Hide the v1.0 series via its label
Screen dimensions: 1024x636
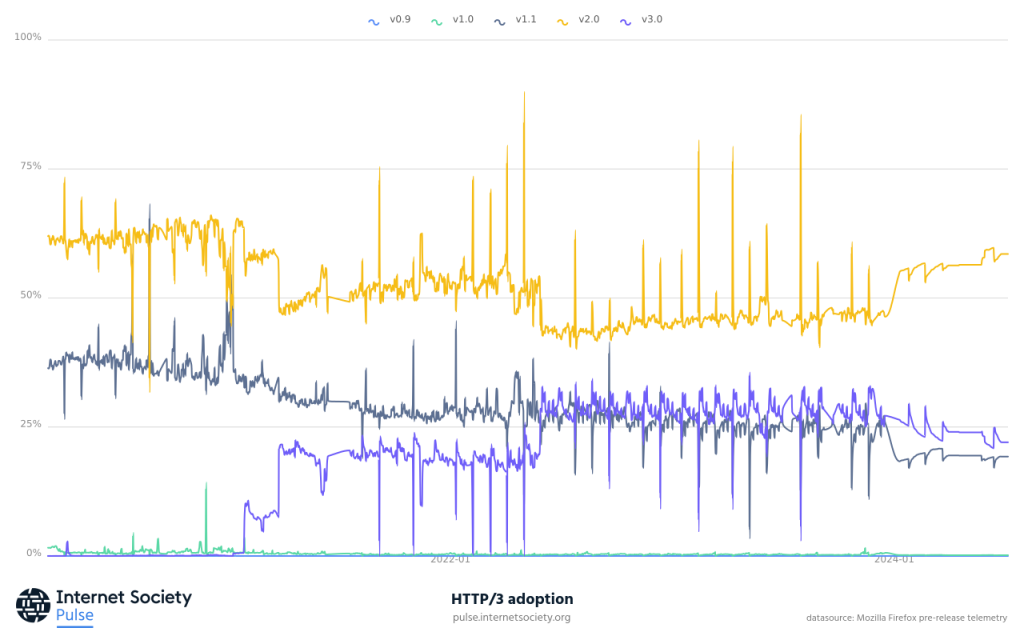pos(462,19)
